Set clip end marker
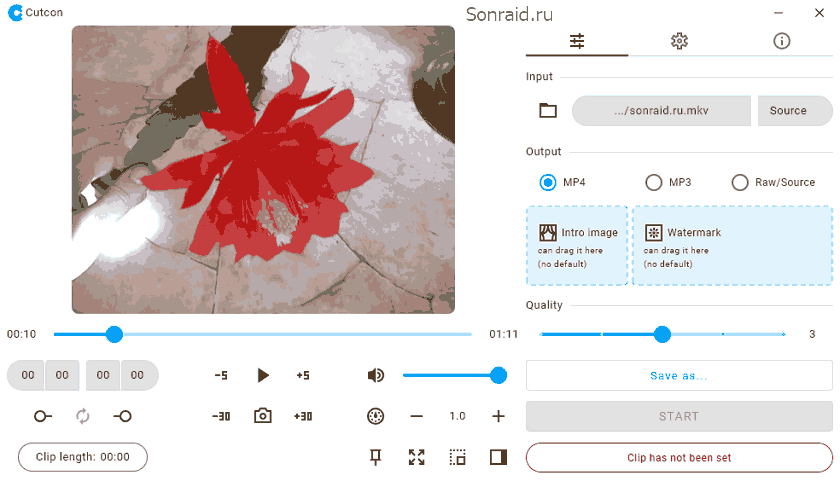 coord(123,416)
